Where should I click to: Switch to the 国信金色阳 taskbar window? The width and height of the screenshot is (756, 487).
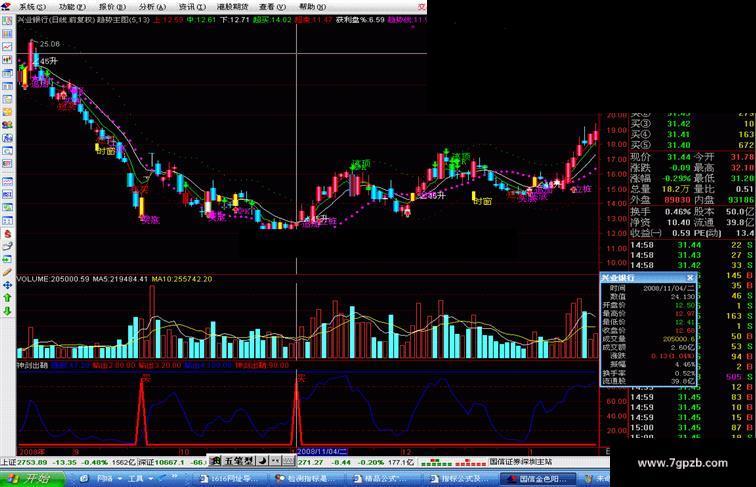point(539,479)
